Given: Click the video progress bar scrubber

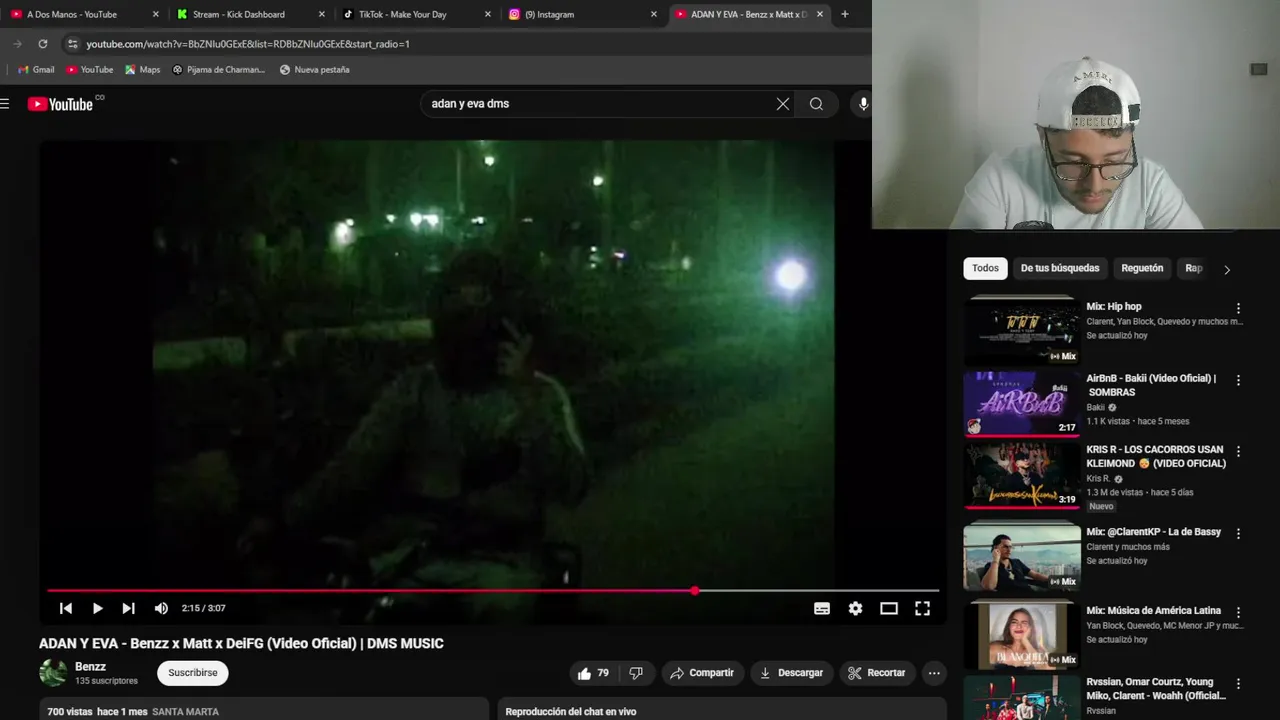Looking at the screenshot, I should [x=695, y=591].
